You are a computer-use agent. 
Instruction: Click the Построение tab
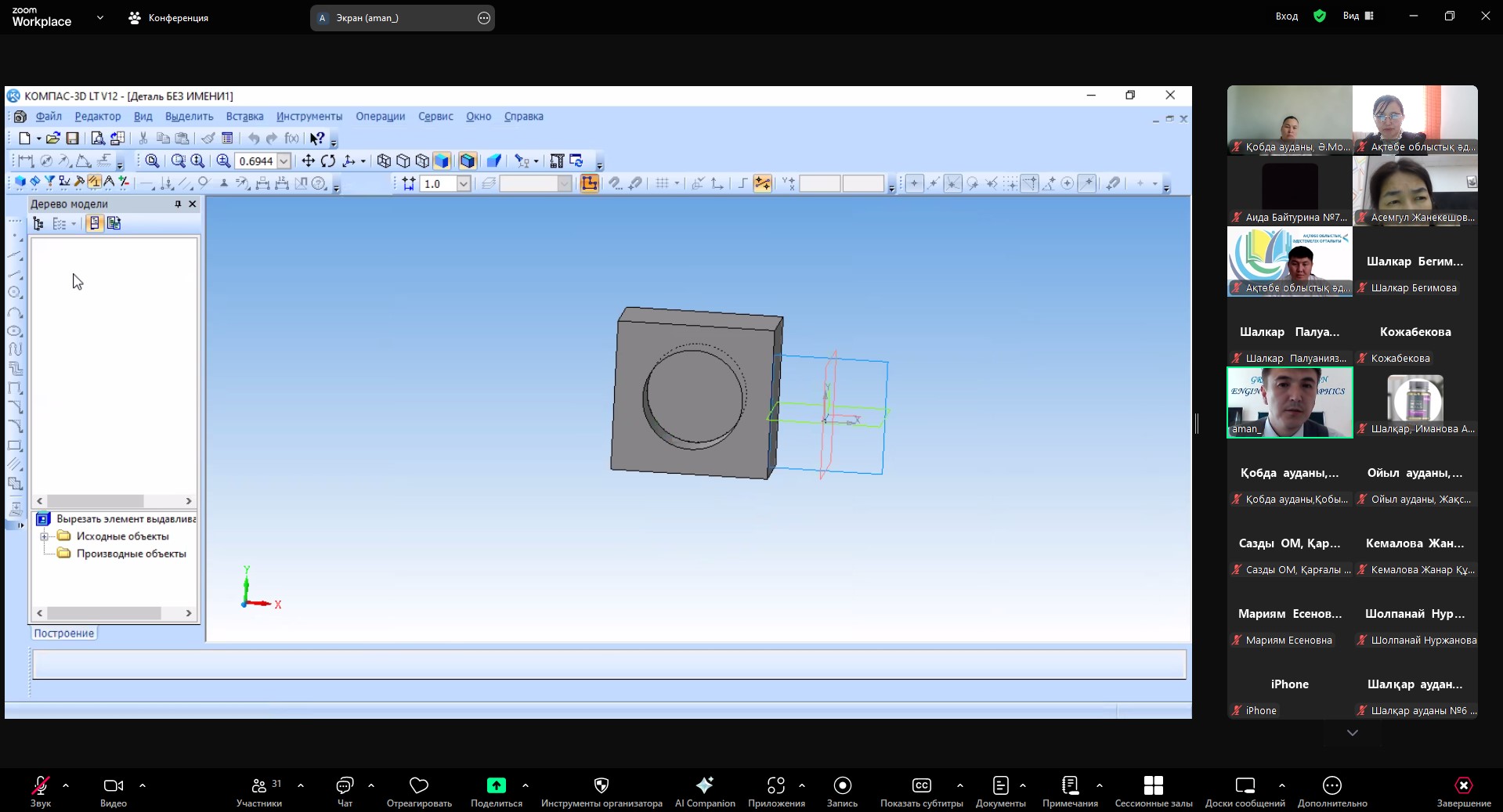[64, 633]
